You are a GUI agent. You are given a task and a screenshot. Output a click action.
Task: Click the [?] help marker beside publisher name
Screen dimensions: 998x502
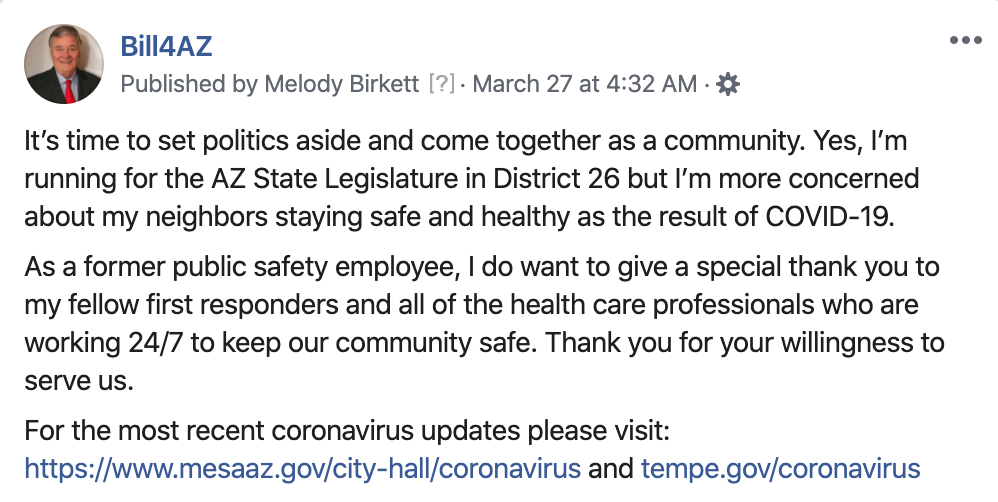tap(442, 83)
